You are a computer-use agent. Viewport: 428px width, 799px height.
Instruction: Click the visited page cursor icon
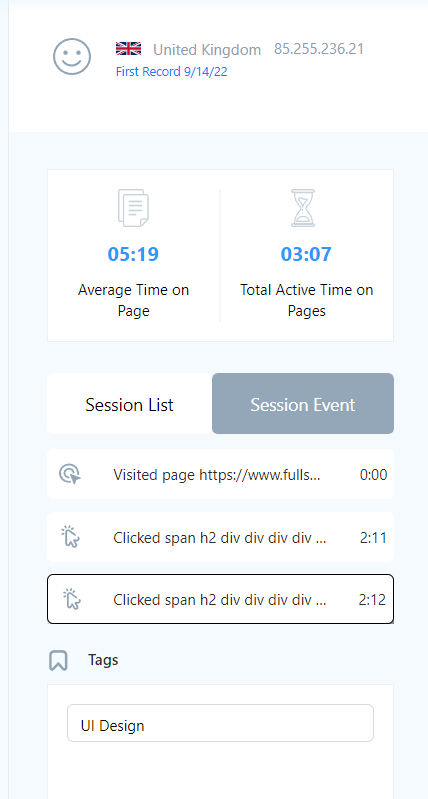70,474
